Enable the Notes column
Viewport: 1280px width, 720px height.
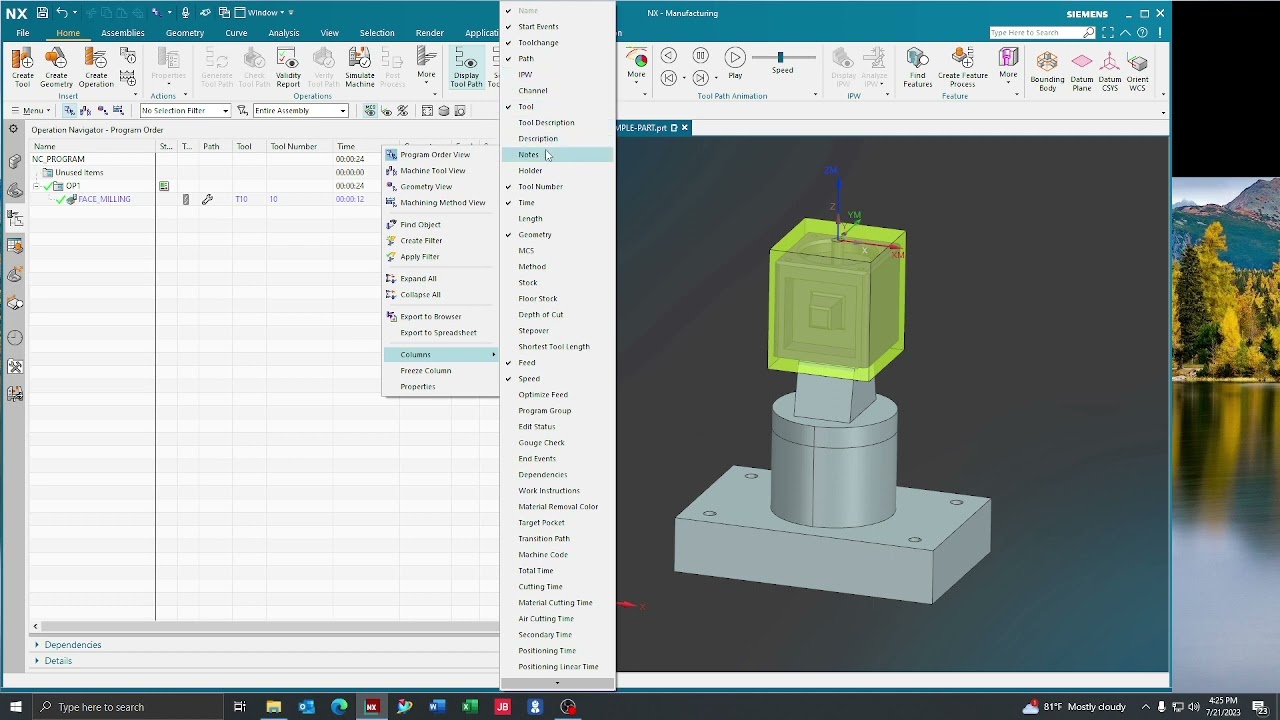coord(557,155)
